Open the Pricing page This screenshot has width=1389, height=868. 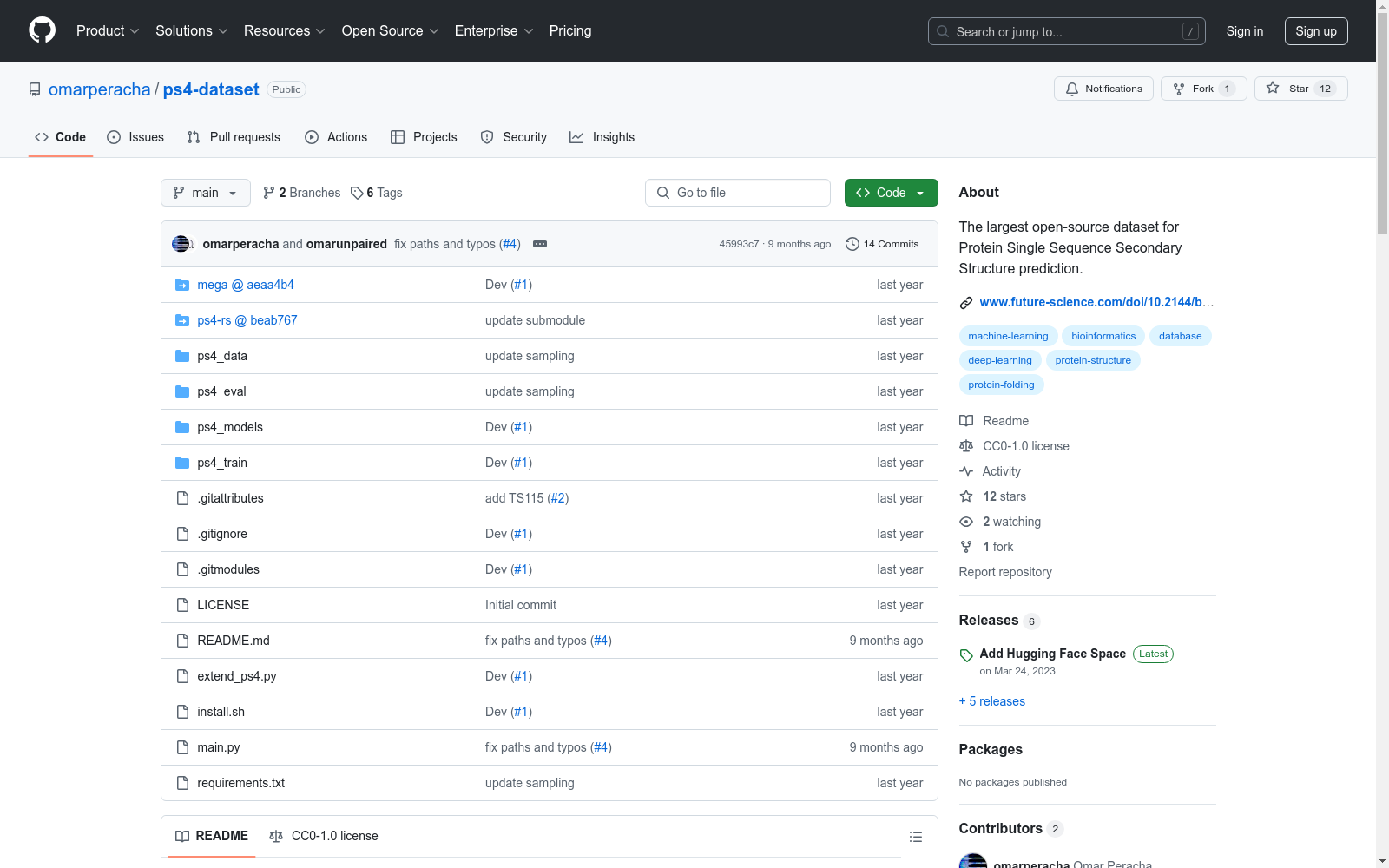tap(570, 30)
